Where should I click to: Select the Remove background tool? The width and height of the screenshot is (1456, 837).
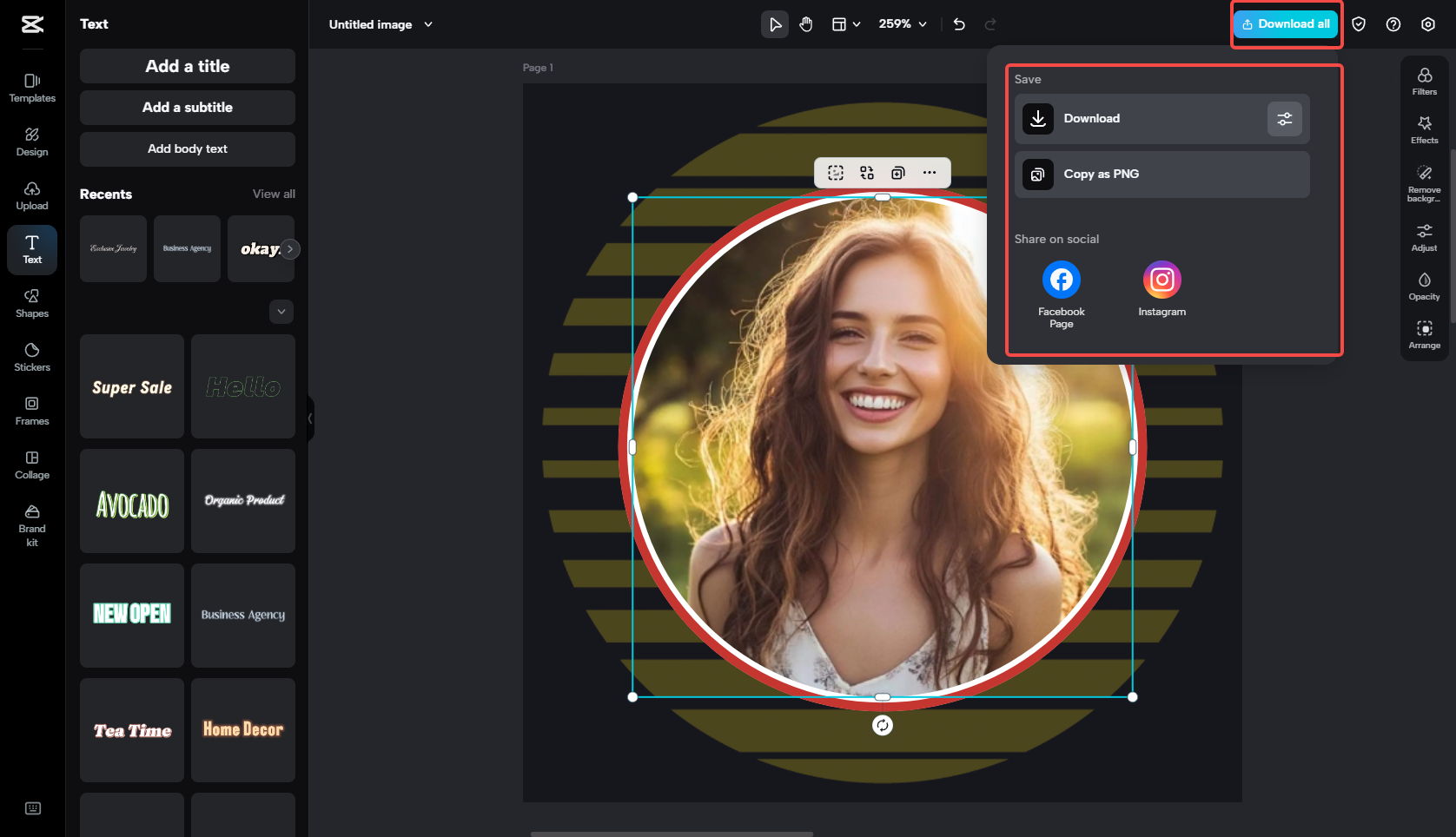tap(1424, 181)
